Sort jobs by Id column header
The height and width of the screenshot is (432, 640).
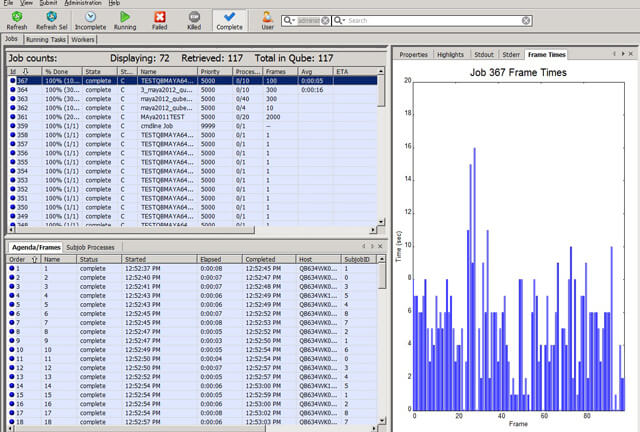(24, 71)
